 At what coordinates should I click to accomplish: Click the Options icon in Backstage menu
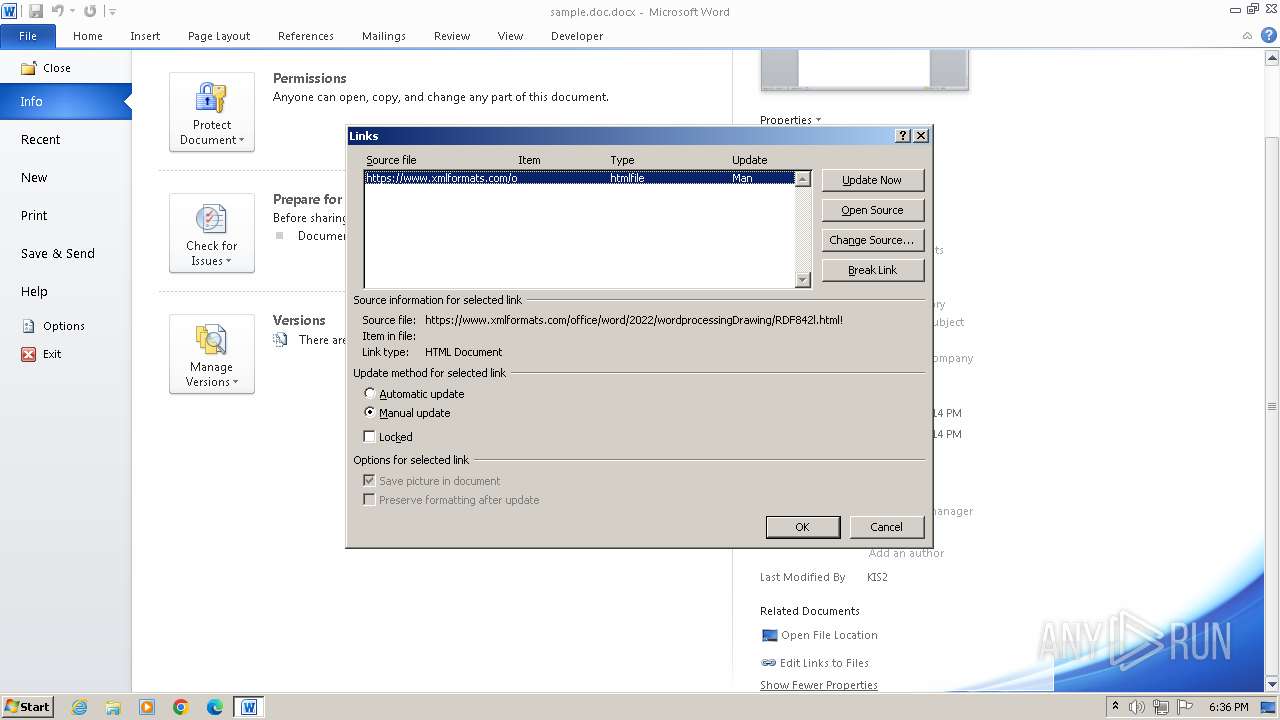pos(29,326)
